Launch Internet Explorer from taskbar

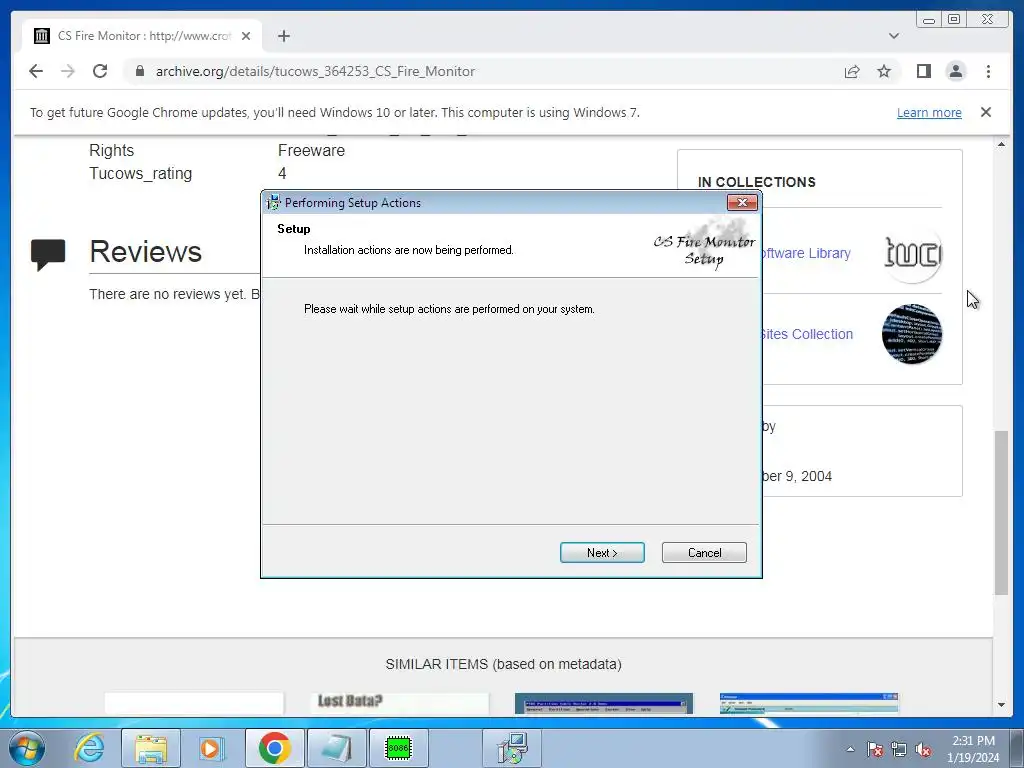(89, 748)
